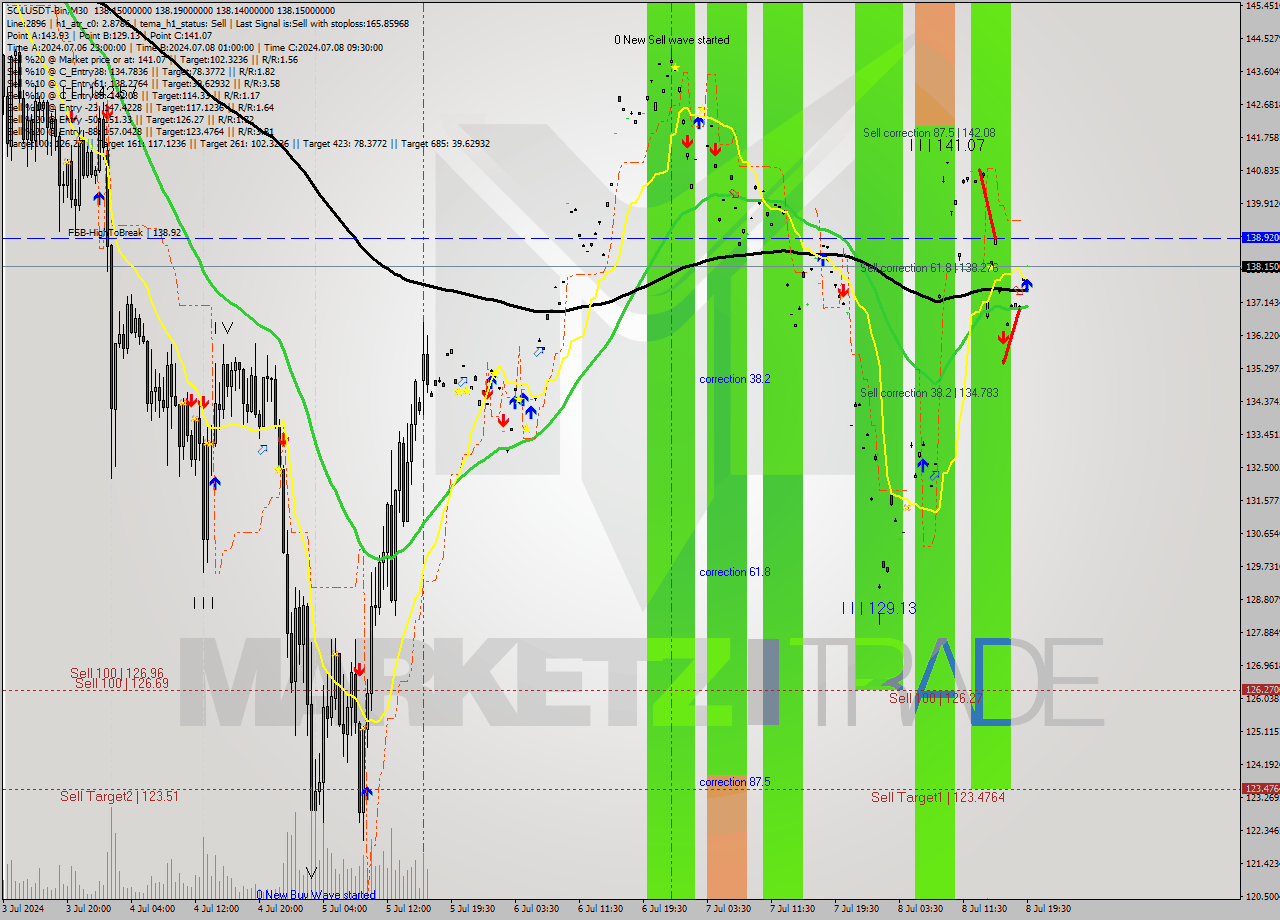Viewport: 1280px width, 920px height.
Task: Click the 137.143 price axis label
Action: tap(1262, 302)
